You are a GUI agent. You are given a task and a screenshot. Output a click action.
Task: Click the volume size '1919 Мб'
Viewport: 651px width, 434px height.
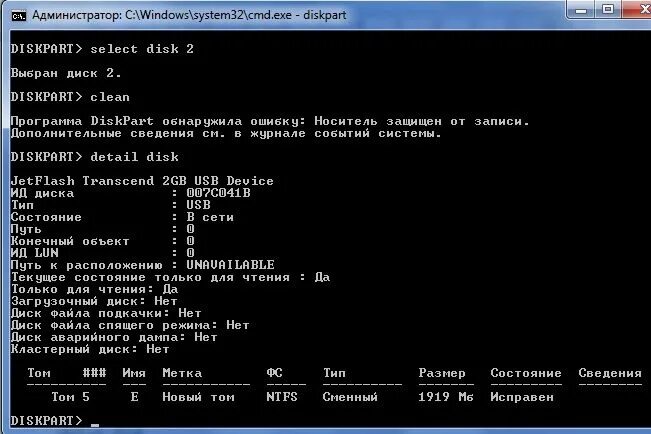(446, 397)
